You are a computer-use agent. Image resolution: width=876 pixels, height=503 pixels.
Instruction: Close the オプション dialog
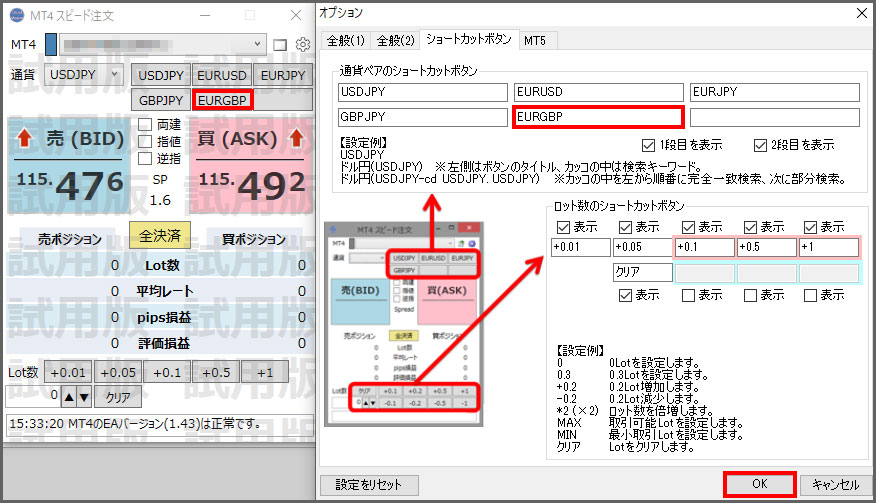(862, 13)
